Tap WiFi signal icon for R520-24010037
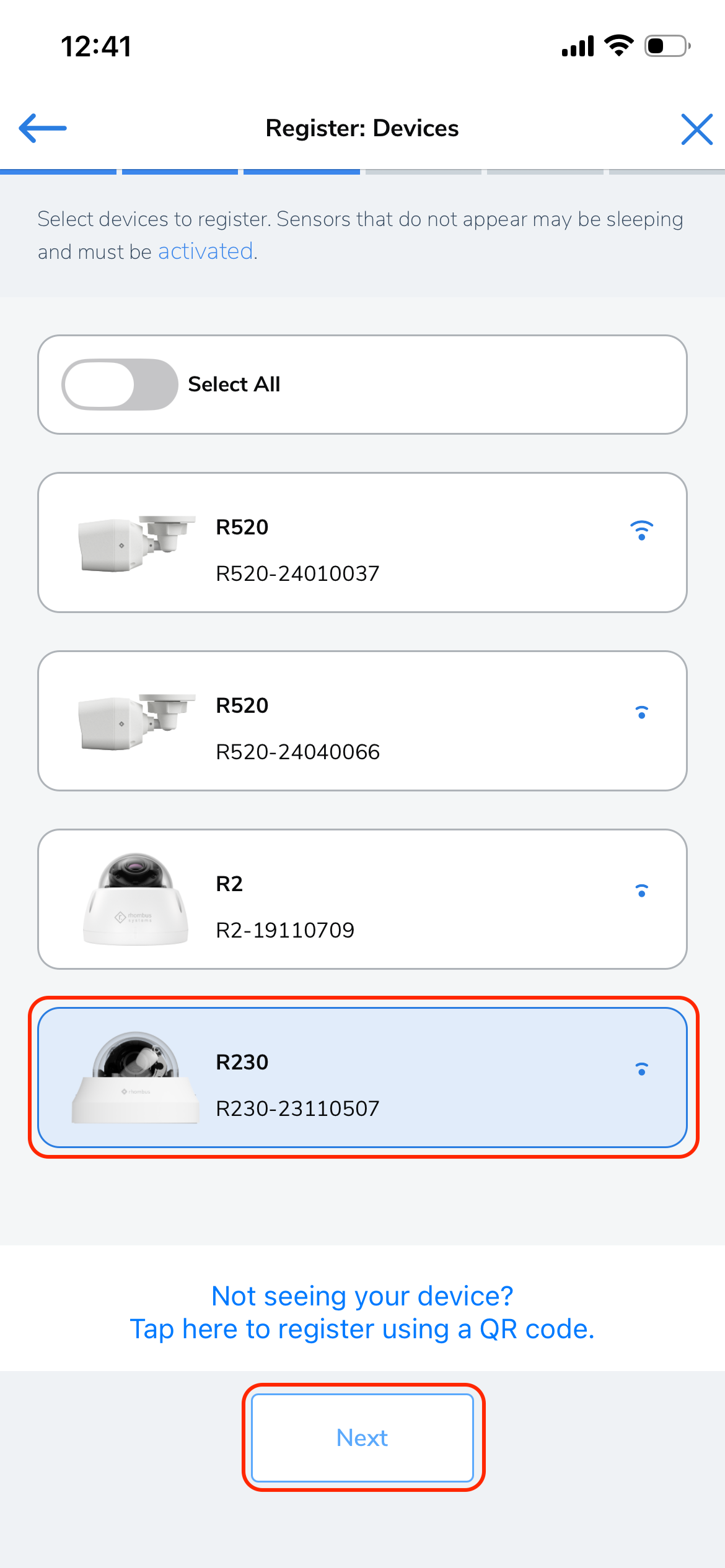Image resolution: width=725 pixels, height=1568 pixels. [x=642, y=530]
